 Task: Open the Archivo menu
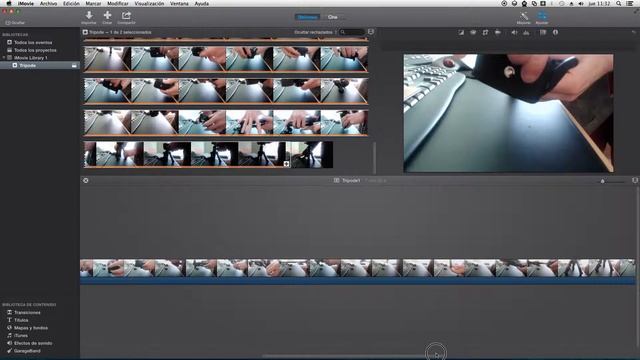pos(48,3)
